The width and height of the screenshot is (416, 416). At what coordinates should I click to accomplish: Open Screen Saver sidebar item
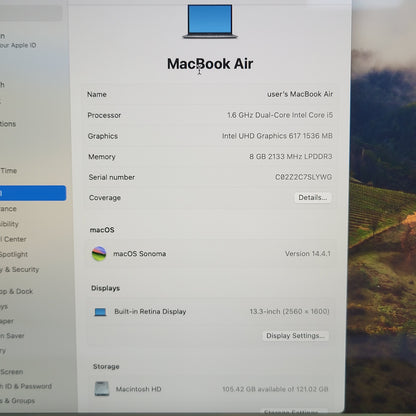tap(12, 336)
